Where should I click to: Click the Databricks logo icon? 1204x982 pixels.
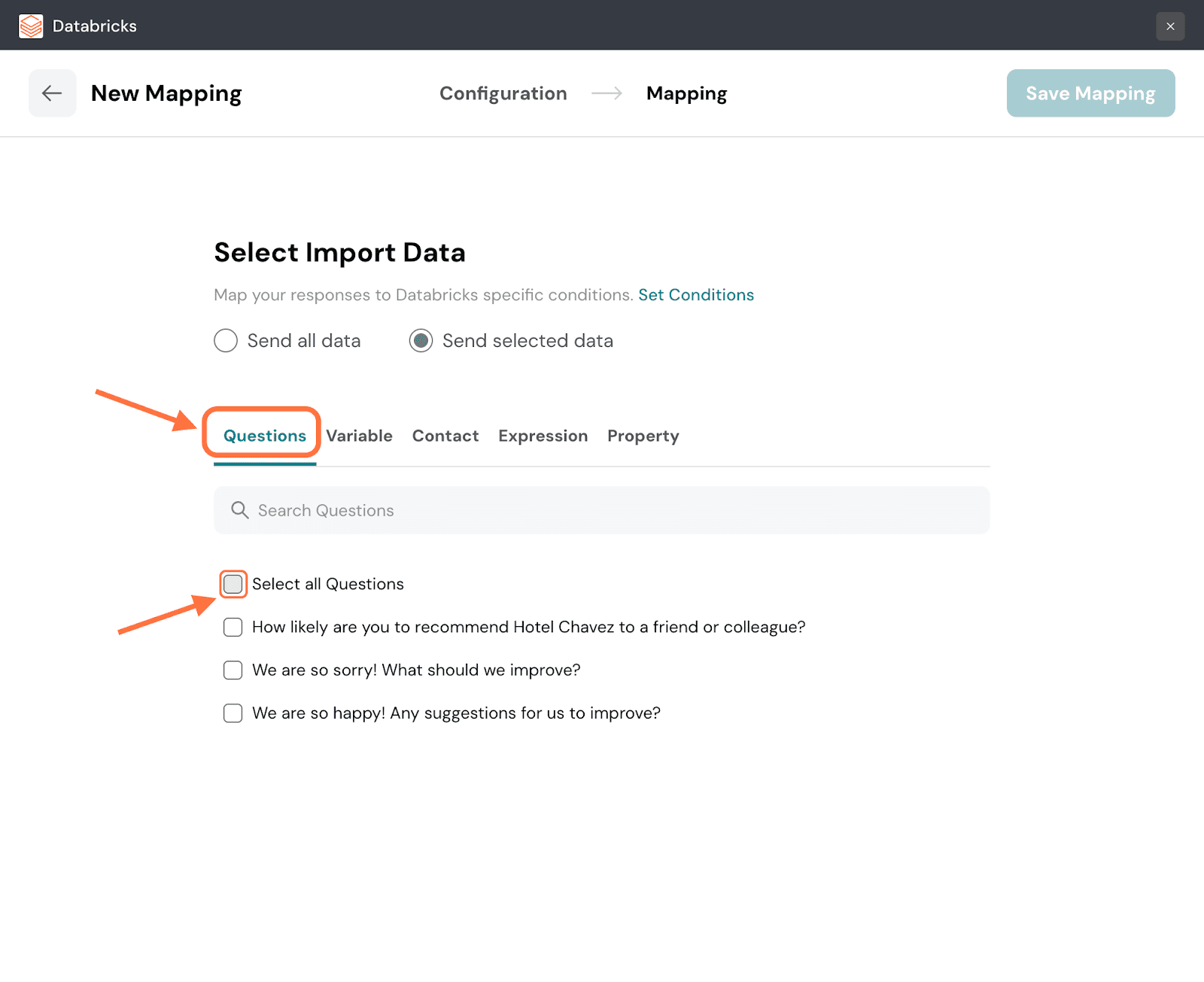(x=31, y=26)
